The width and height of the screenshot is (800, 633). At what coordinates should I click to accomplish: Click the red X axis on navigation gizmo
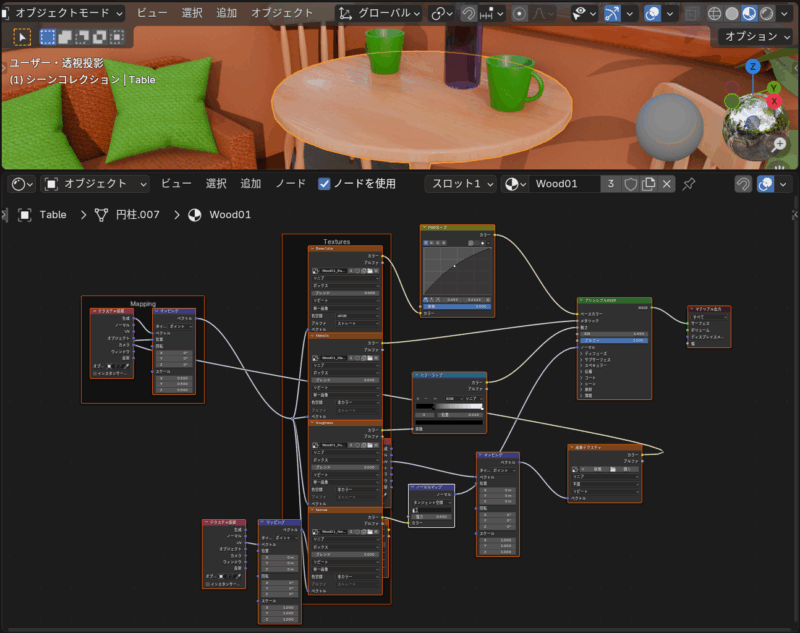pyautogui.click(x=774, y=101)
